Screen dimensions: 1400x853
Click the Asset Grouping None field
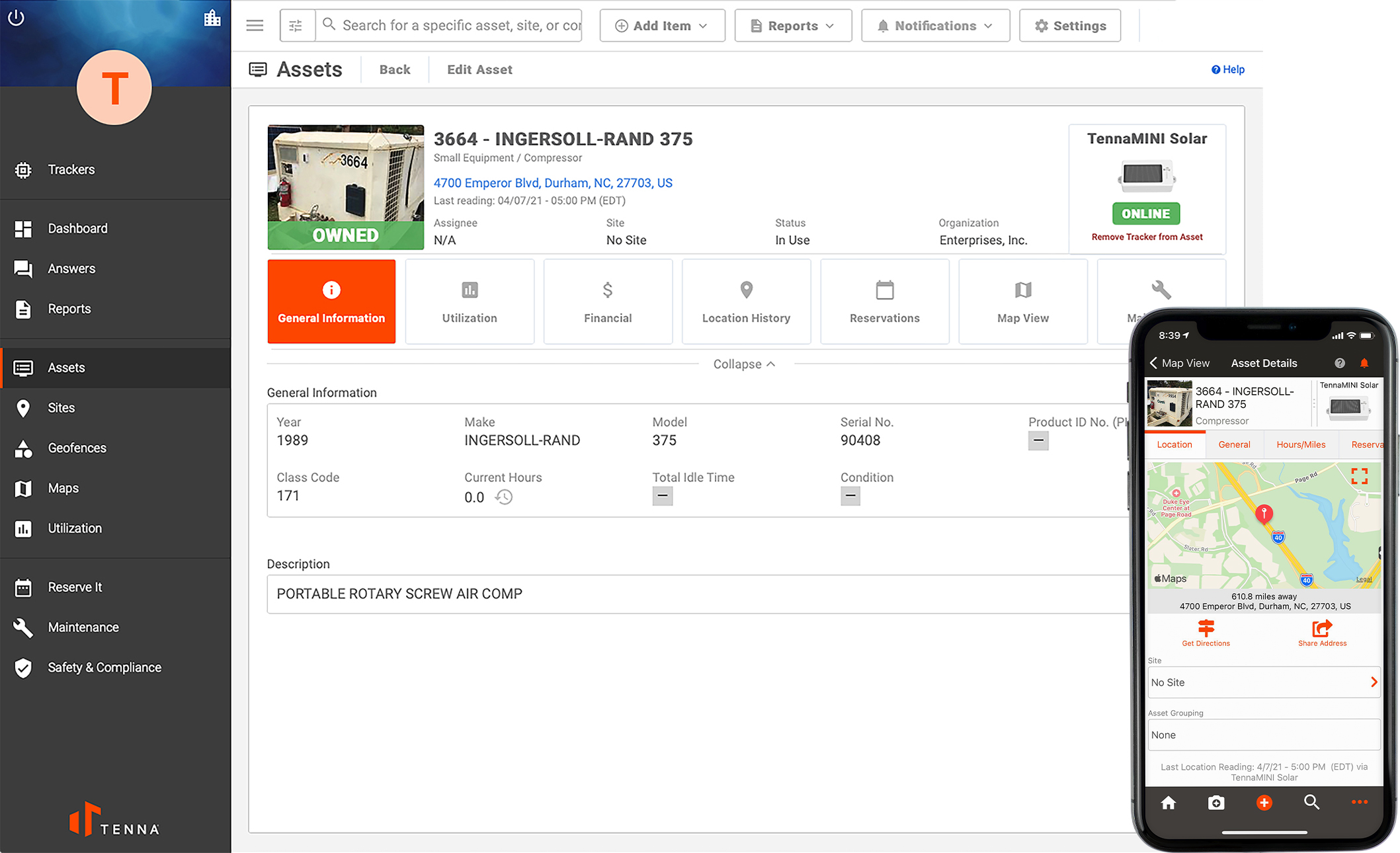(1264, 735)
